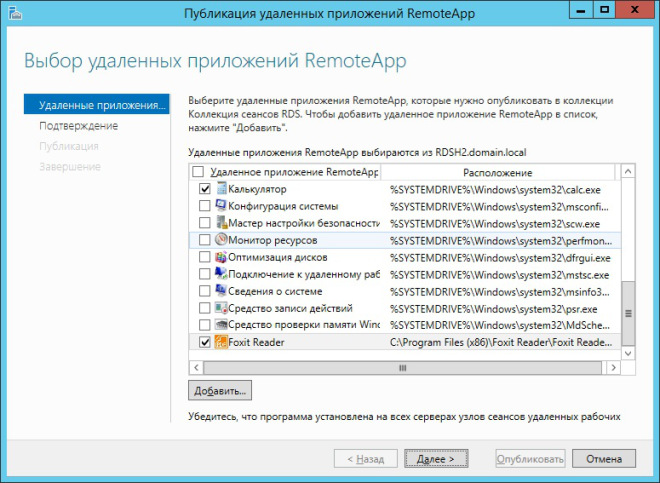660x483 pixels.
Task: Select the Удаленные приложения wizard step
Action: tap(98, 105)
